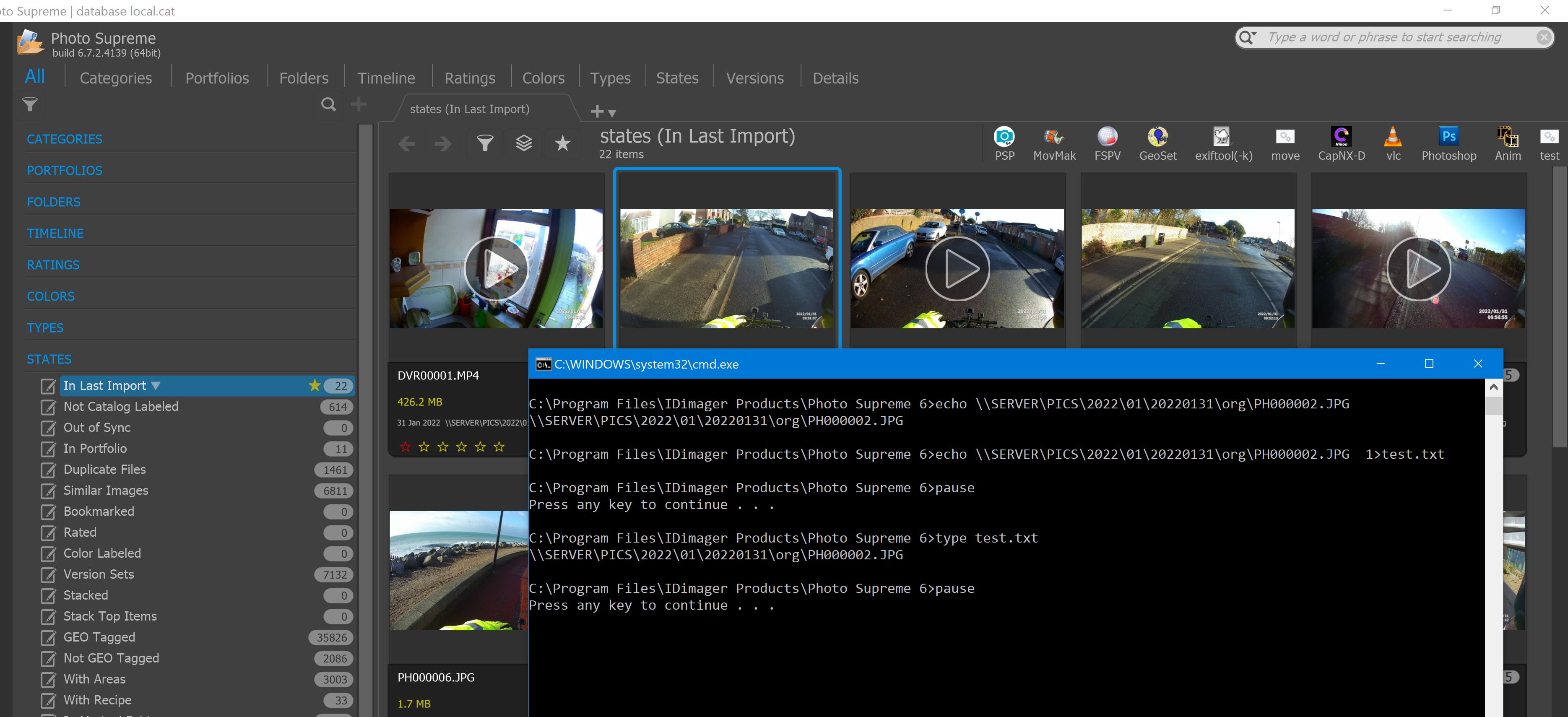
Task: Switch to the Categories tab
Action: [116, 78]
